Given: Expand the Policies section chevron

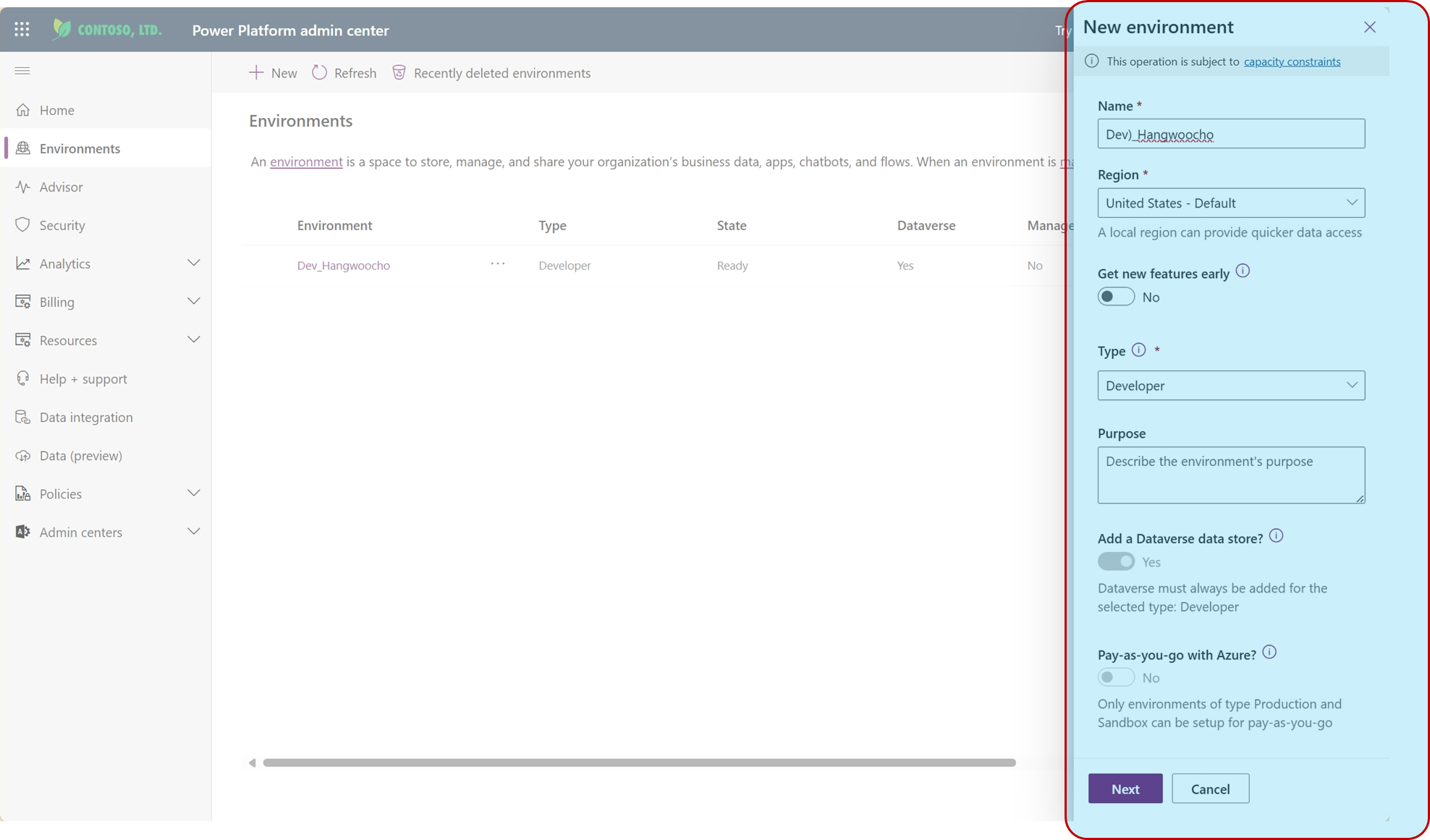Looking at the screenshot, I should point(193,493).
